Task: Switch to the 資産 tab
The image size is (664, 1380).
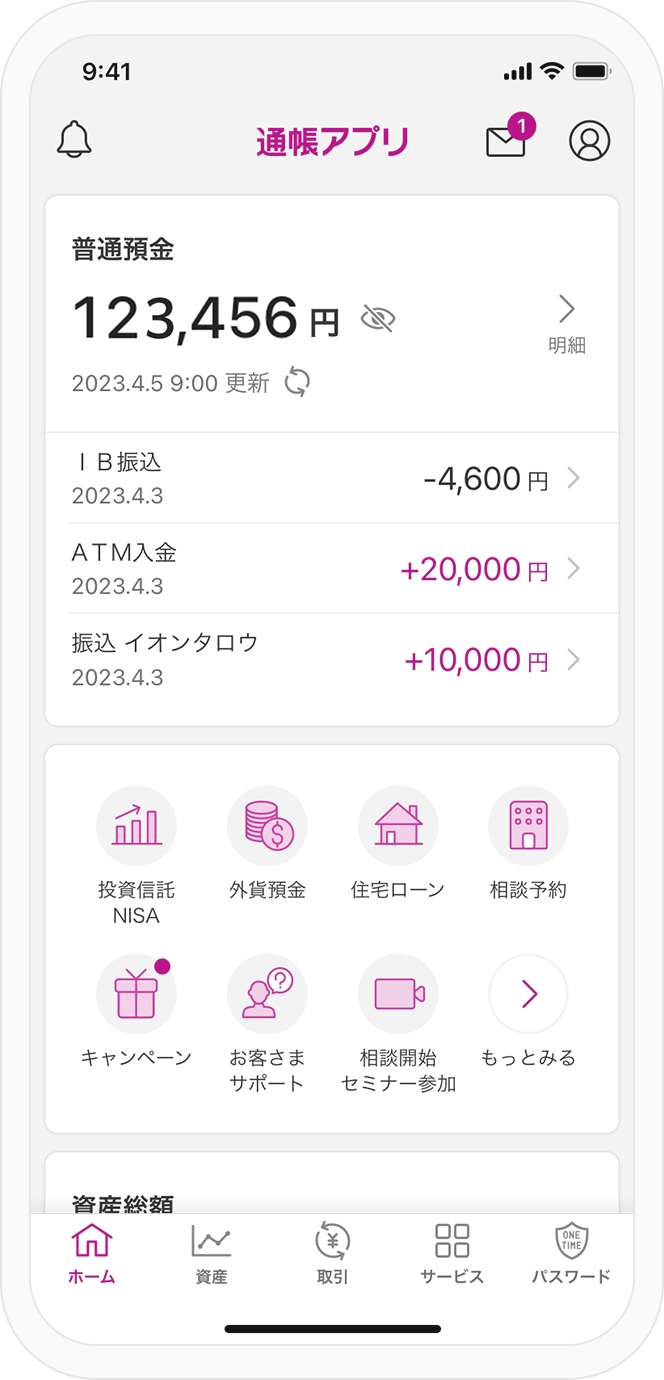Action: [x=211, y=1254]
